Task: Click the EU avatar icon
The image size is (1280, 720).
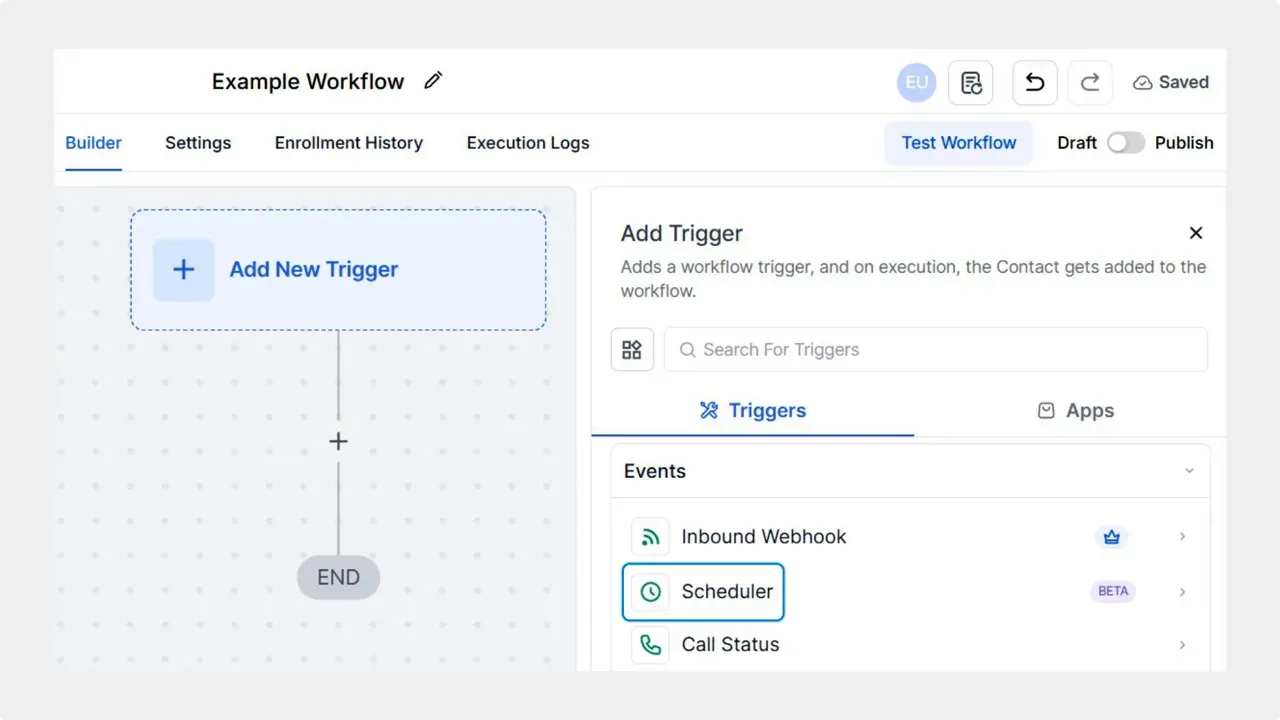Action: (915, 82)
